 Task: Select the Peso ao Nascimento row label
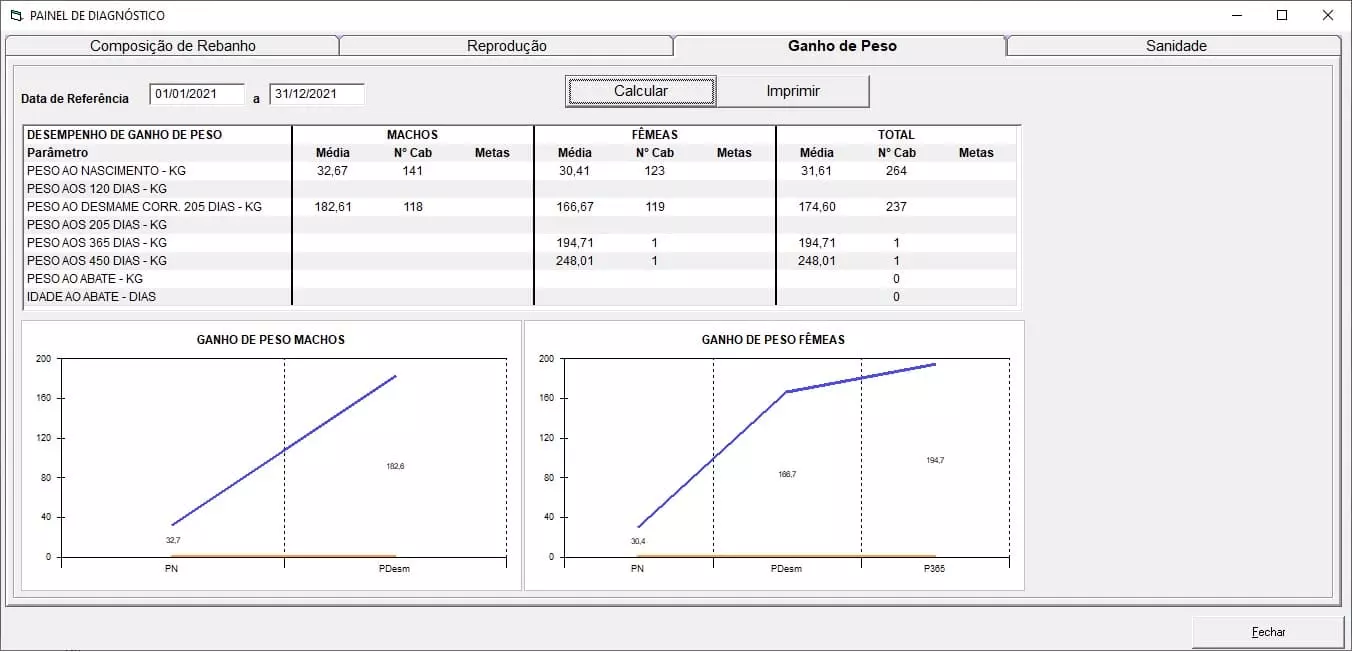click(x=106, y=171)
